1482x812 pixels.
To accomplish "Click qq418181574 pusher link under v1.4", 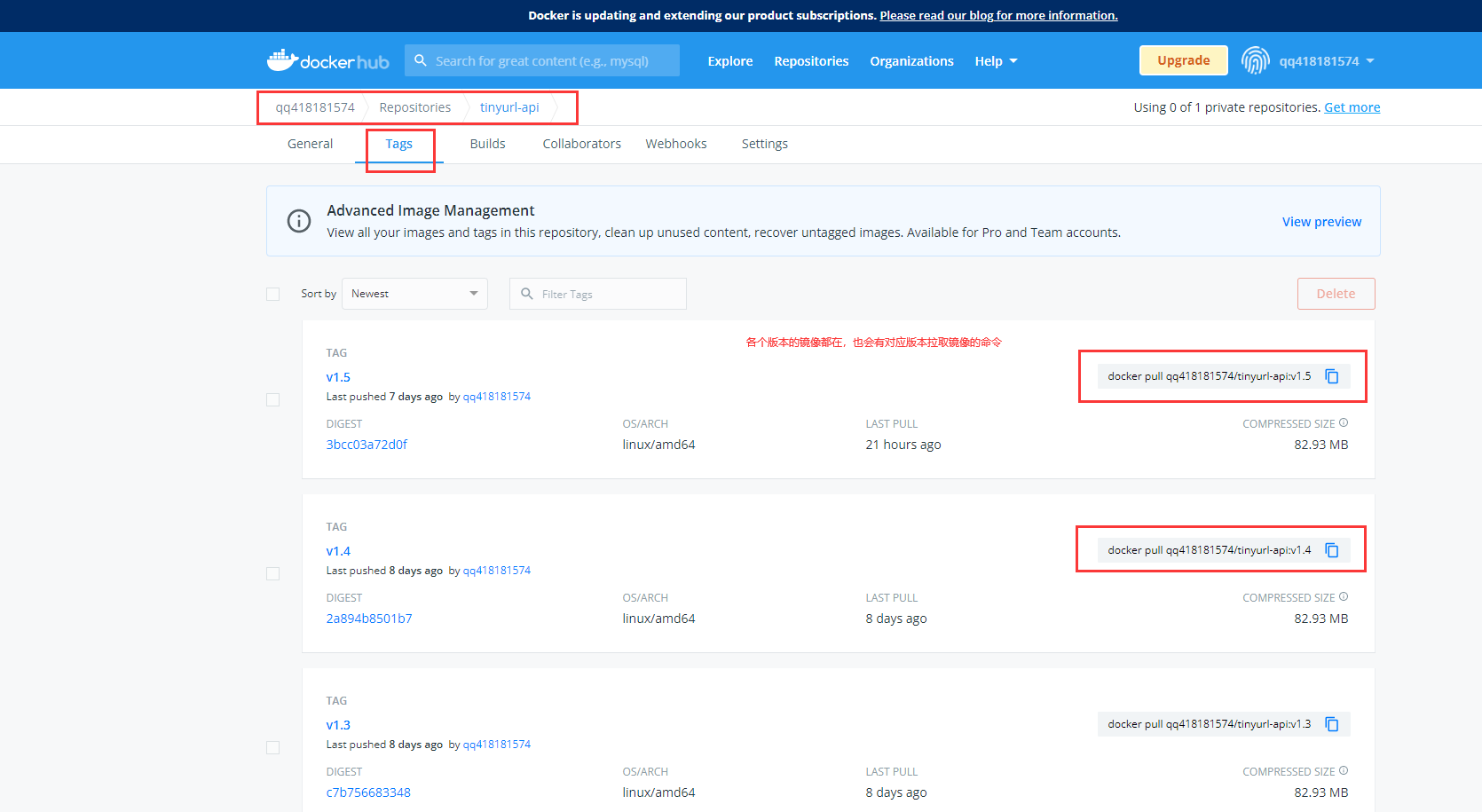I will [x=497, y=571].
